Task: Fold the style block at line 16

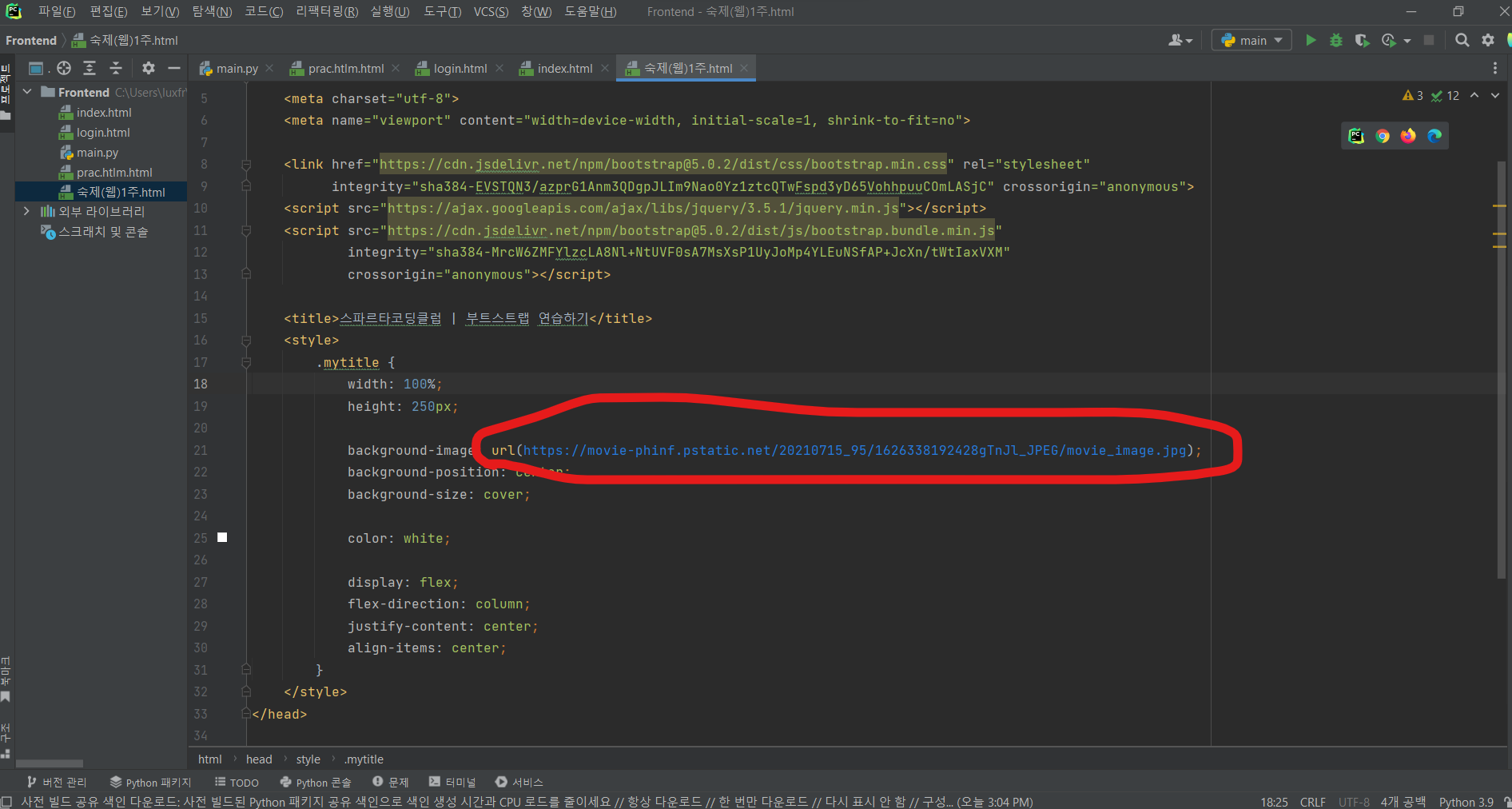Action: (x=246, y=341)
